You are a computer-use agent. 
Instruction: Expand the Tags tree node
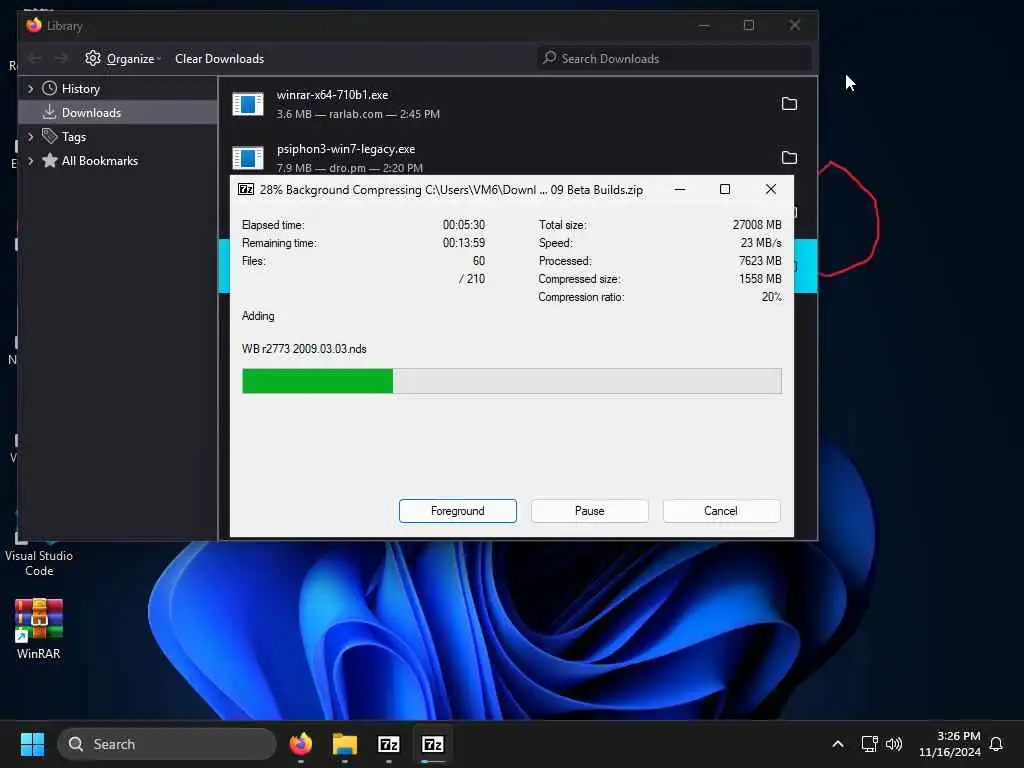30,136
